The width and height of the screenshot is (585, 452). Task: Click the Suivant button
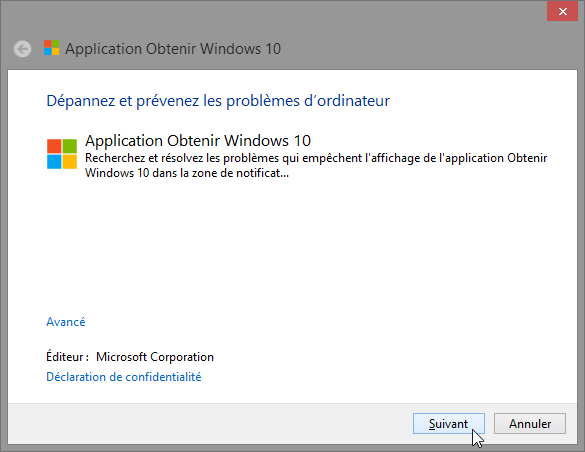point(449,424)
